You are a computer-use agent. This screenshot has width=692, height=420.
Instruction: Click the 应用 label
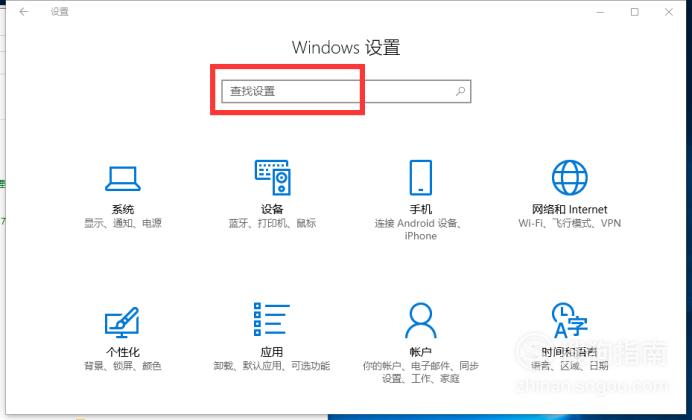[x=271, y=352]
